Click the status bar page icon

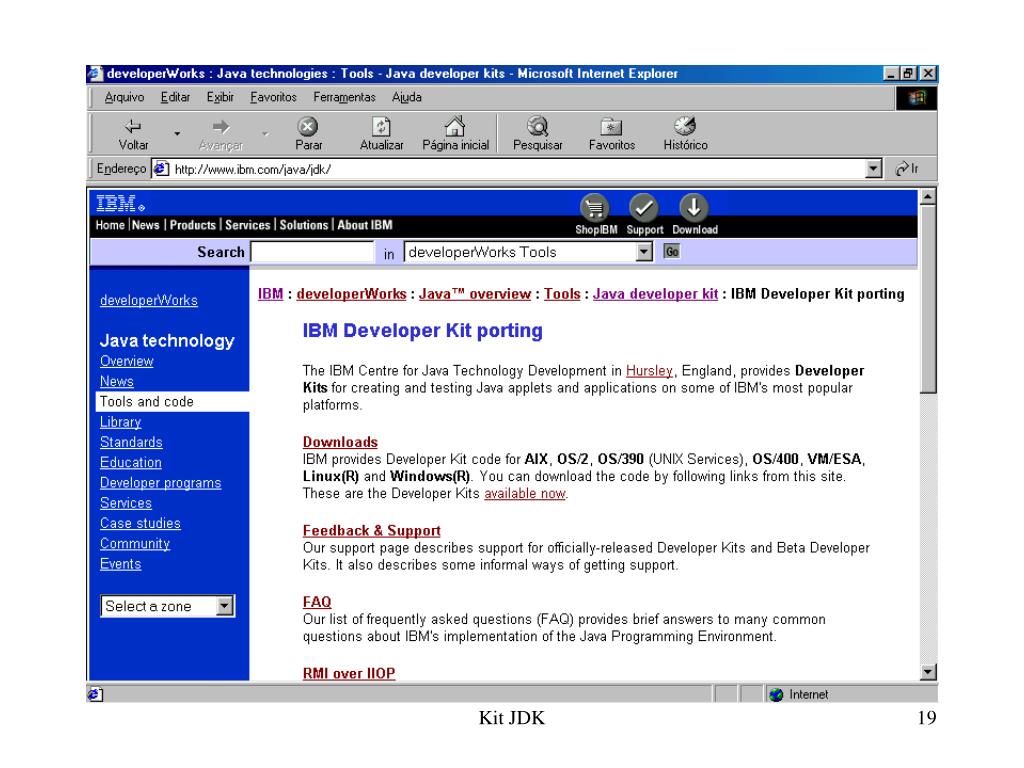(x=95, y=694)
